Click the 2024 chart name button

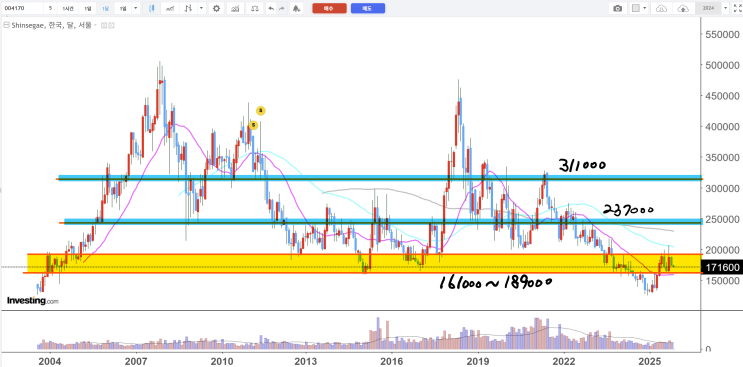(708, 8)
